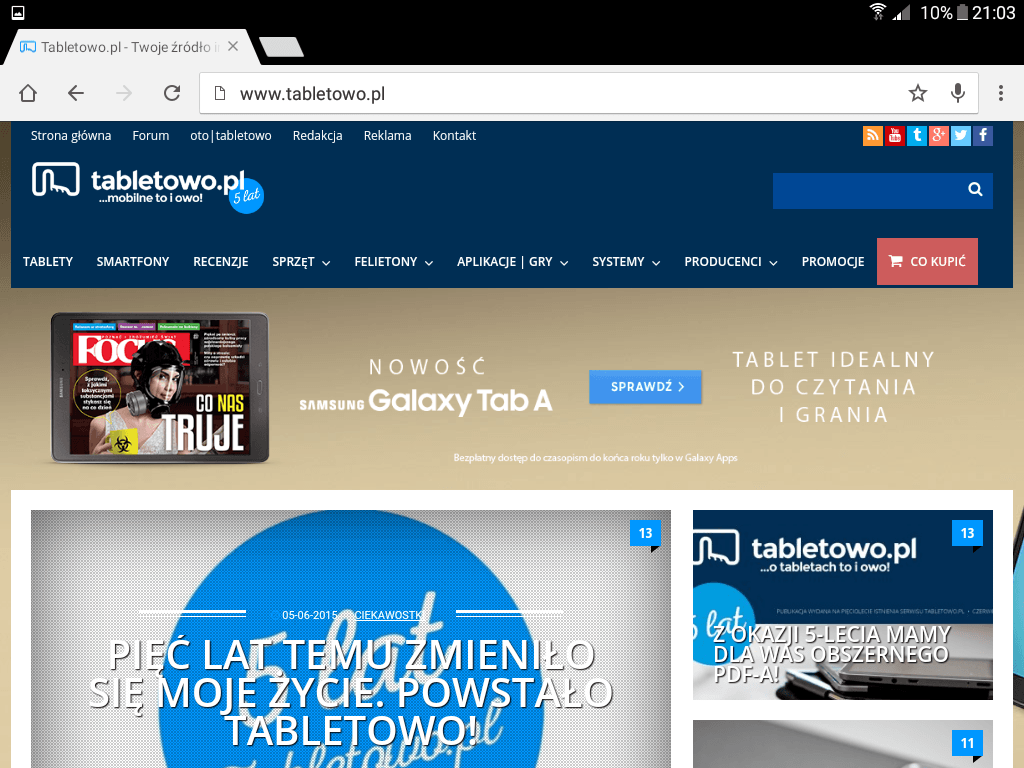Click the Focus magazine tablet image
Screen dimensions: 1024x768
[x=160, y=388]
